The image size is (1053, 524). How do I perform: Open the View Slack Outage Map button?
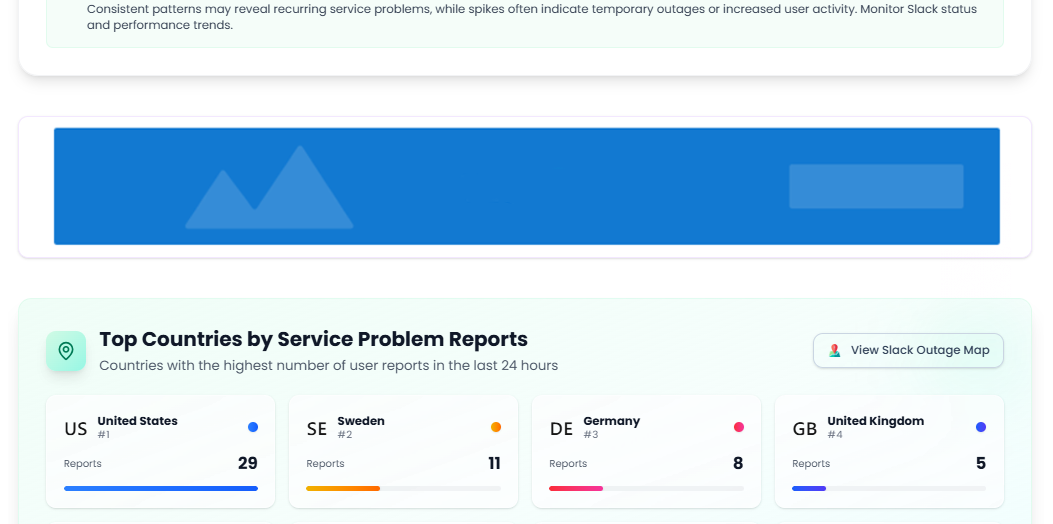908,351
